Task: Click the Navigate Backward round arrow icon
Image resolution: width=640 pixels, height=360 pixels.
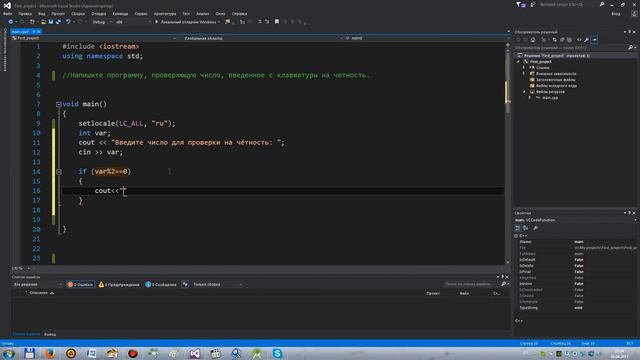Action: (11, 22)
